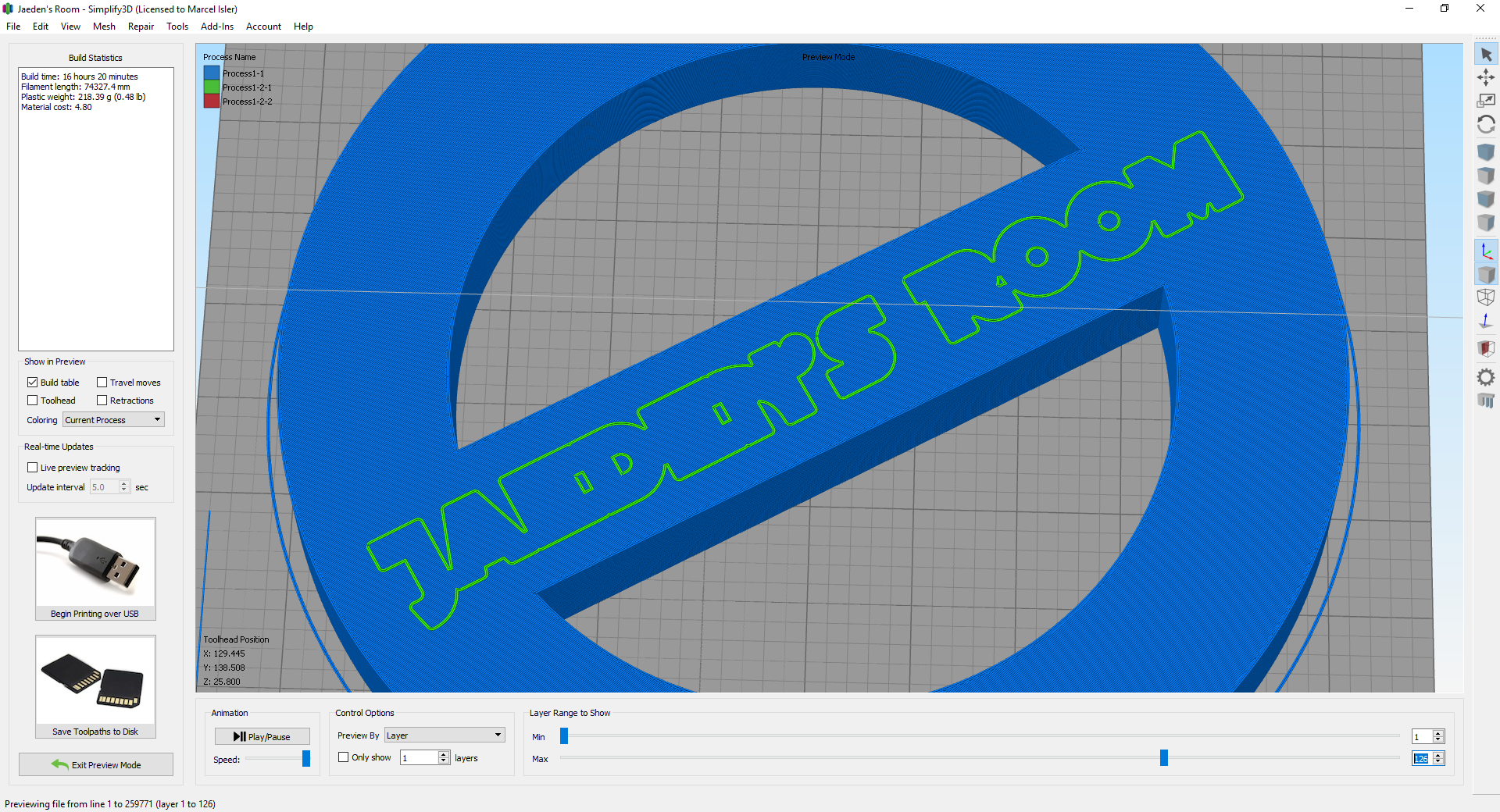The width and height of the screenshot is (1500, 812).
Task: Click Save Toolpaths to Disk
Action: coord(95,686)
